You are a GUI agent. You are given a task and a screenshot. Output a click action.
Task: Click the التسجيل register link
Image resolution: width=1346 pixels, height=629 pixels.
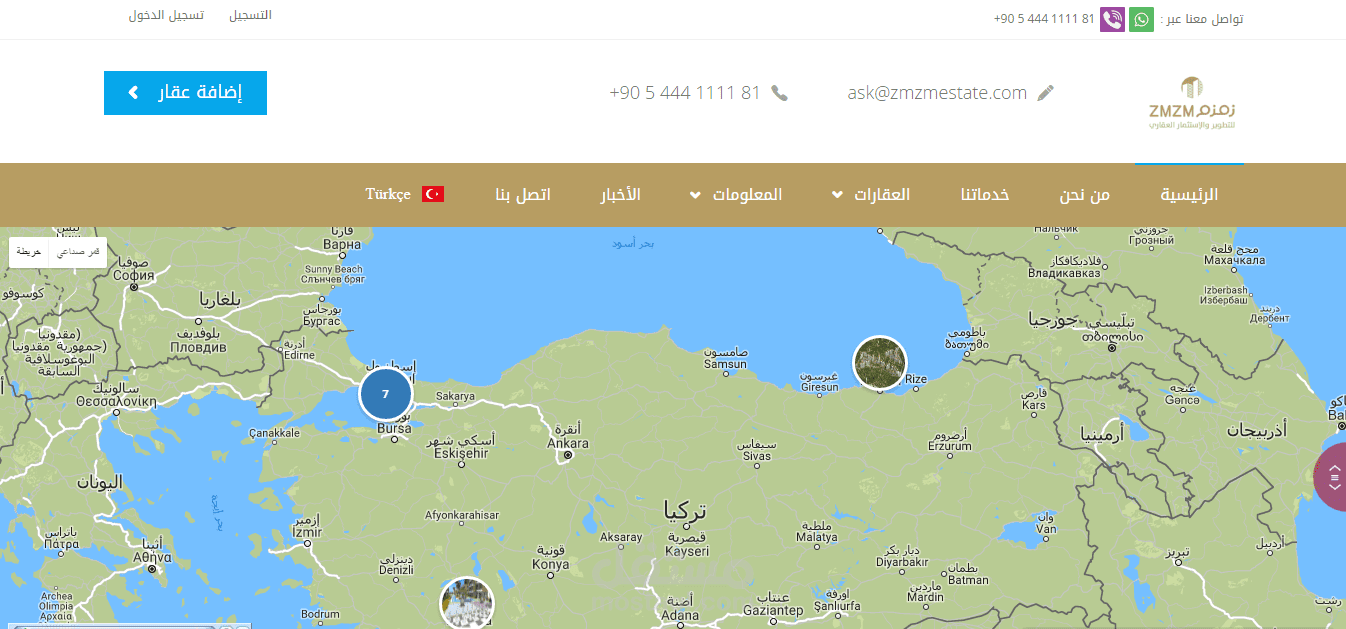point(250,16)
